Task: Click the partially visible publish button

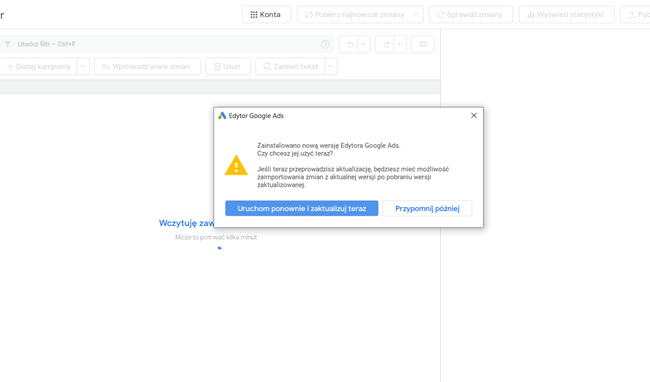Action: 635,15
